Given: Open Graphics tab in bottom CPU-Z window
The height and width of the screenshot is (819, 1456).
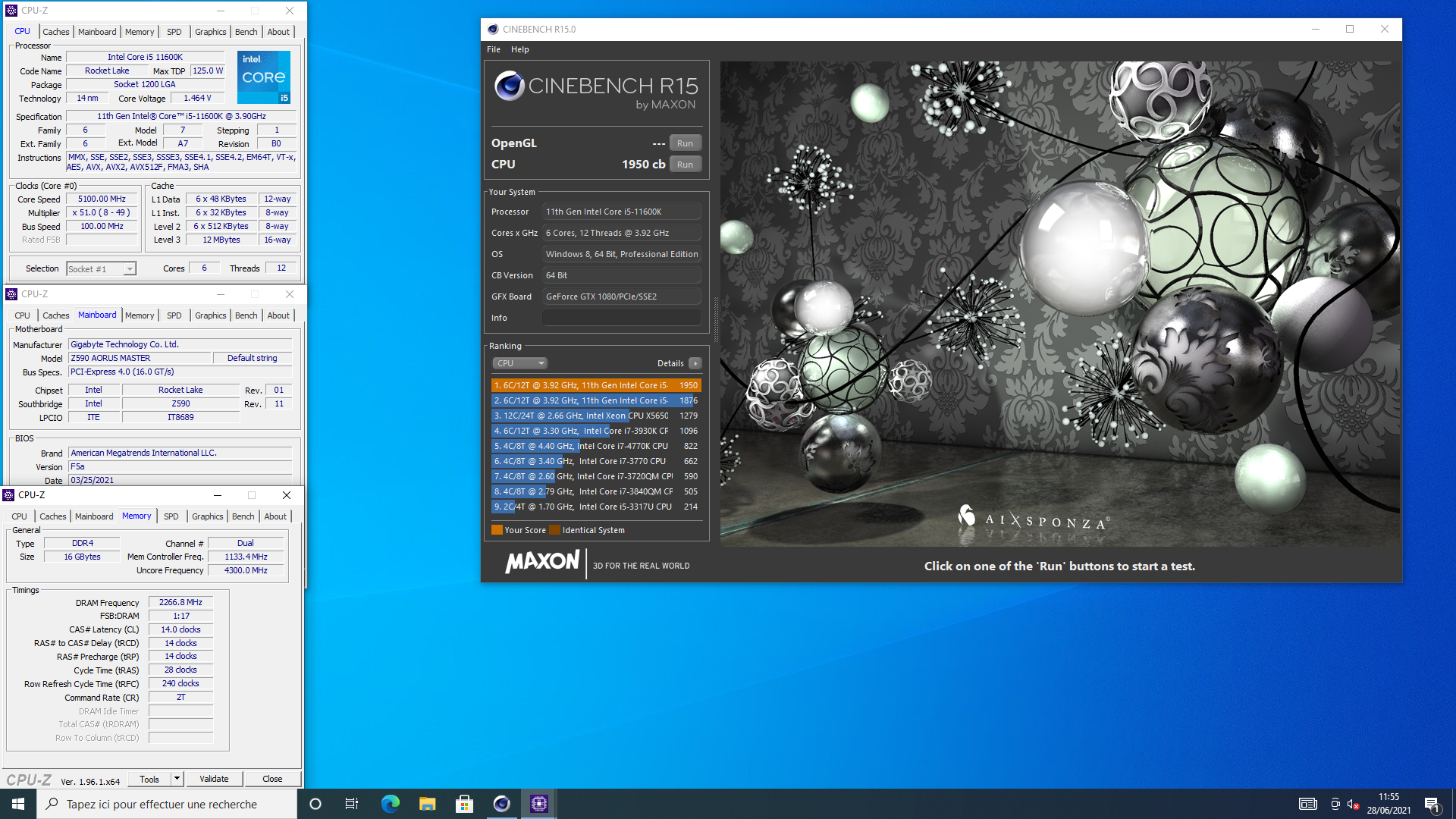Looking at the screenshot, I should pos(207,516).
